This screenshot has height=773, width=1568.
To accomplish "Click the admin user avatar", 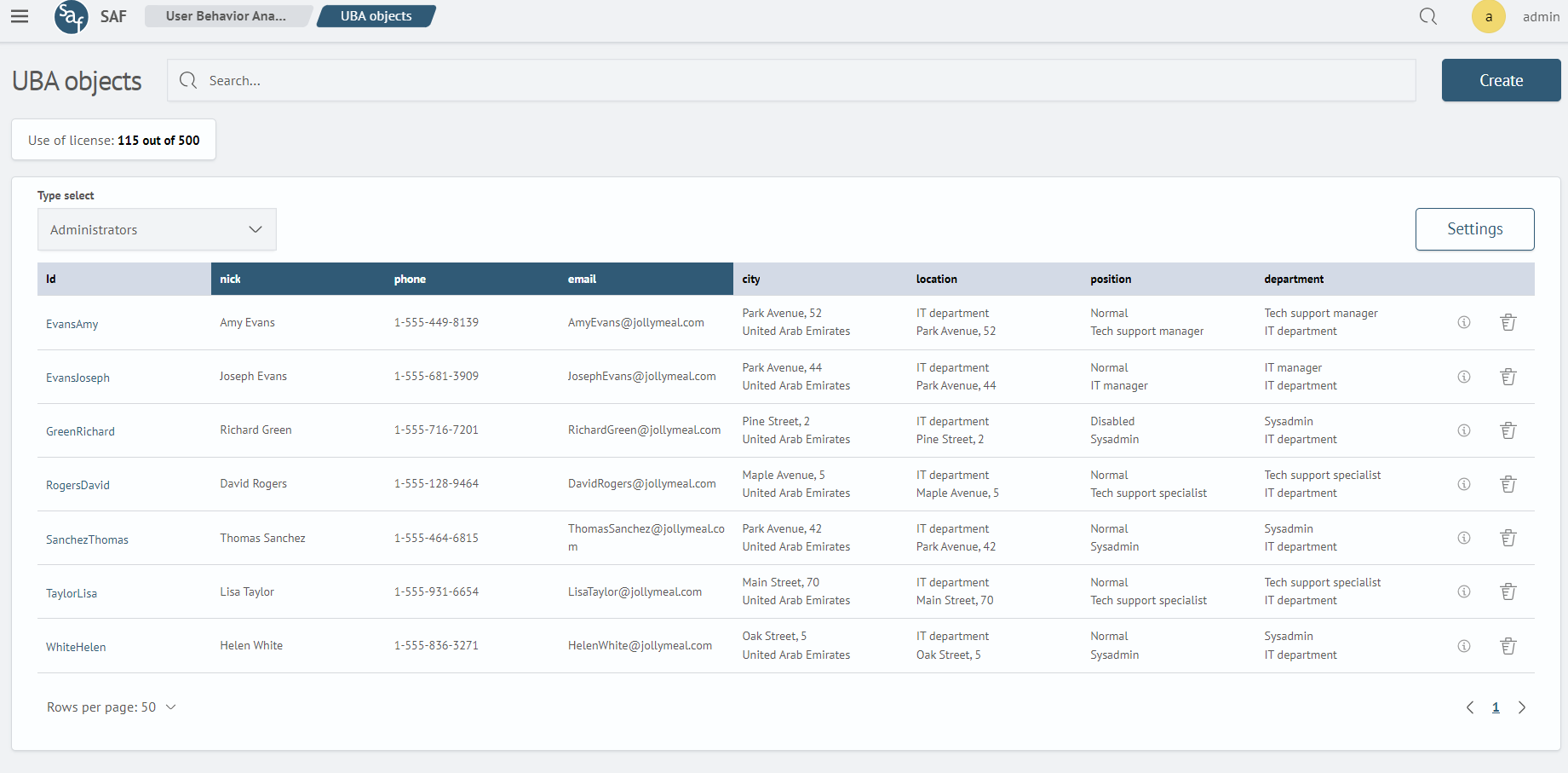I will pyautogui.click(x=1489, y=16).
